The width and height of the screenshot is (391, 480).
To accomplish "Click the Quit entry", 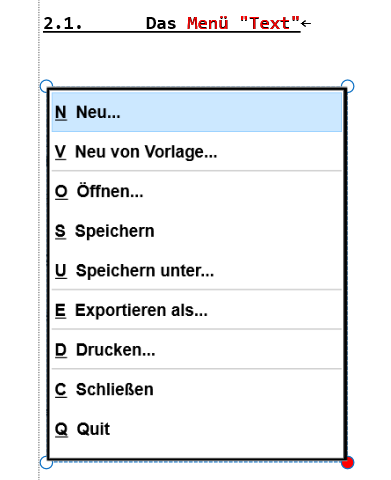I will [x=197, y=429].
